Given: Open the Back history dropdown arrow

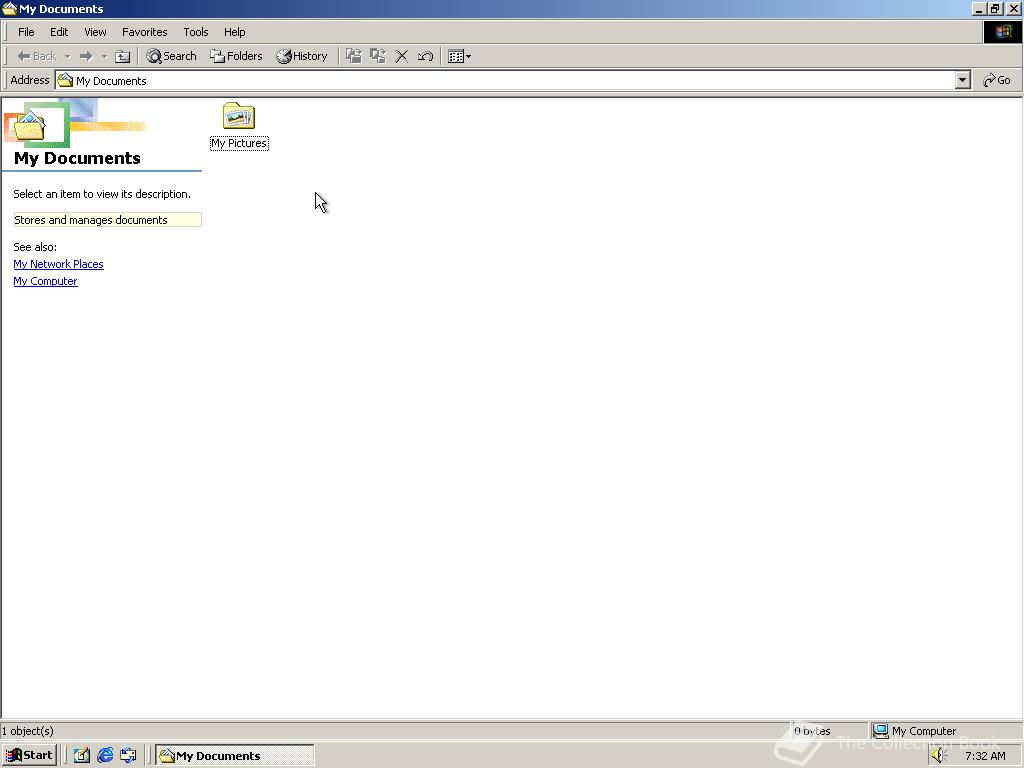Looking at the screenshot, I should click(x=67, y=56).
